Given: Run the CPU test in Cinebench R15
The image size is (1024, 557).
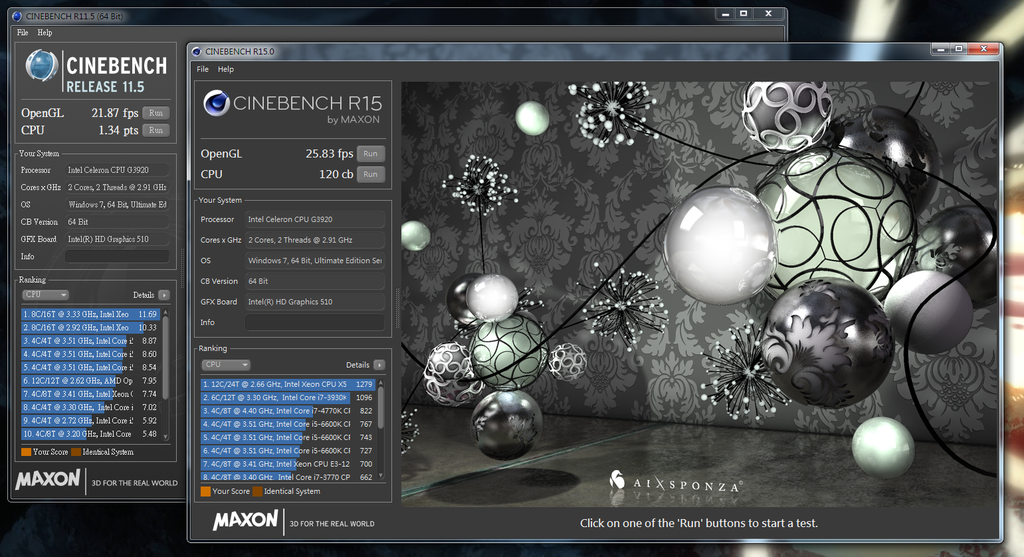Looking at the screenshot, I should [x=370, y=174].
